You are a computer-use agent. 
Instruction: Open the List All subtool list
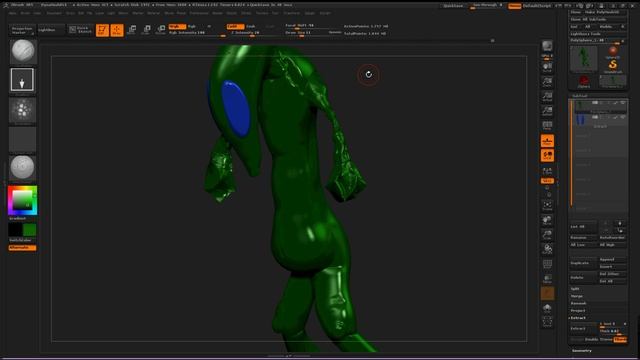pyautogui.click(x=583, y=227)
